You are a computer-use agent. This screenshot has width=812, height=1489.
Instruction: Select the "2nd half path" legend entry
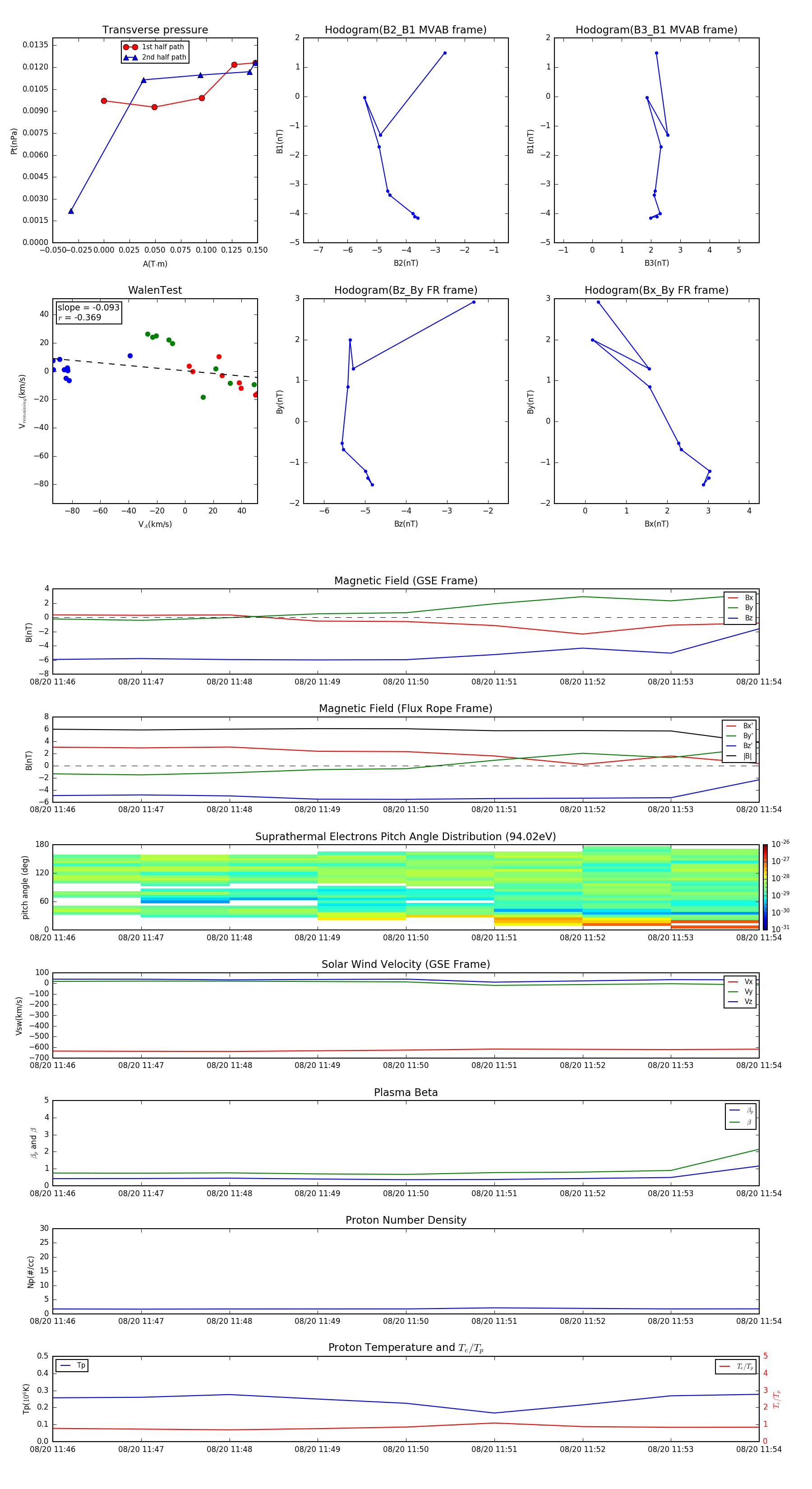click(154, 57)
